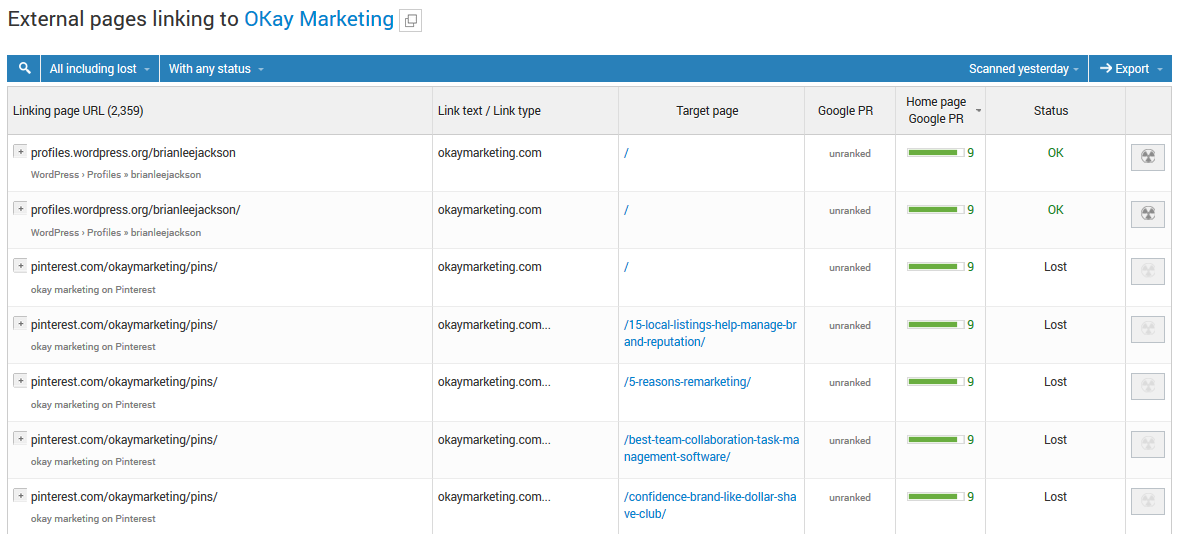The width and height of the screenshot is (1179, 534).
Task: Click the profiles.wordpress.org/brianleejackson URL without trailing slash
Action: (x=133, y=153)
